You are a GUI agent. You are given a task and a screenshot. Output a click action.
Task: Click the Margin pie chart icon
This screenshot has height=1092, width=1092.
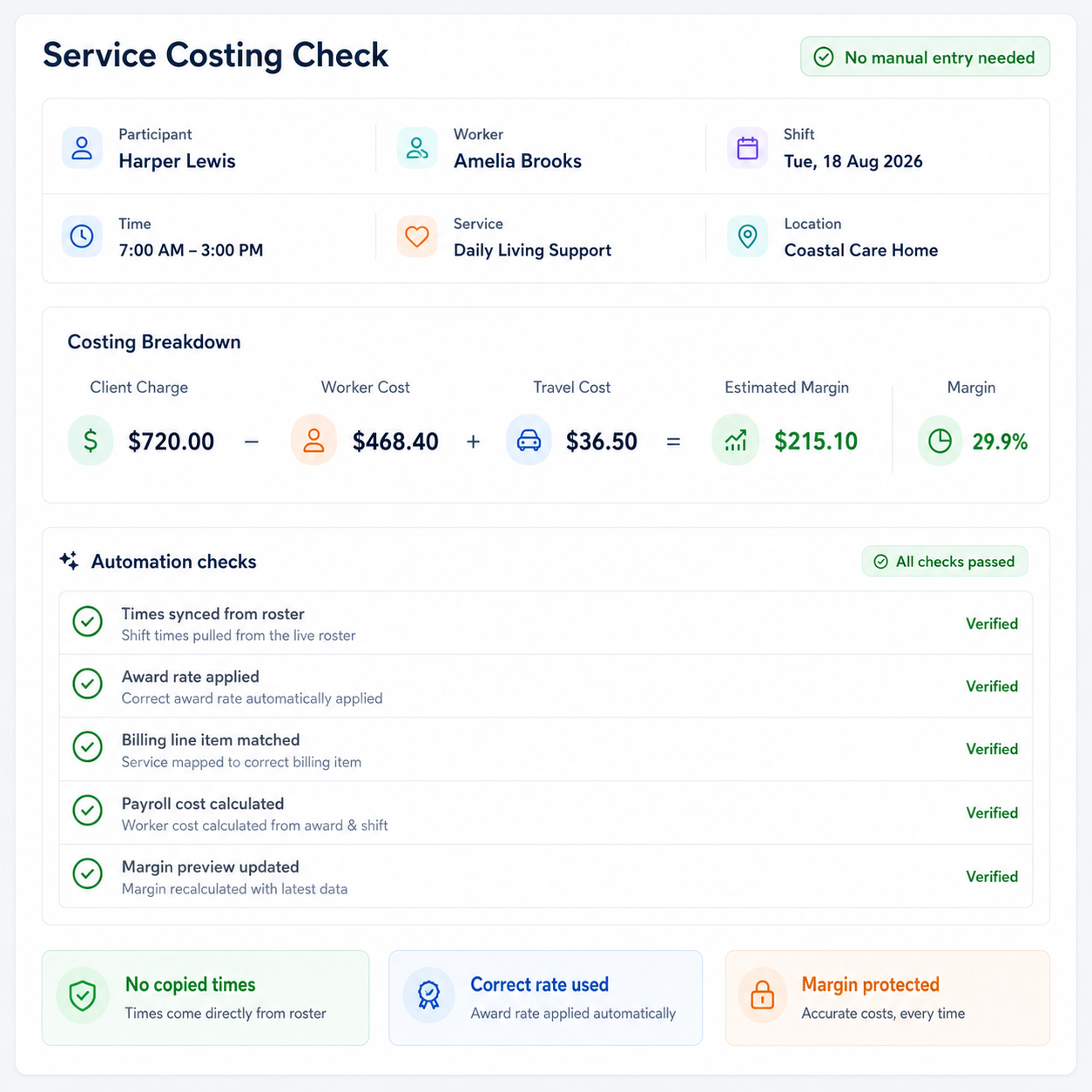tap(940, 441)
